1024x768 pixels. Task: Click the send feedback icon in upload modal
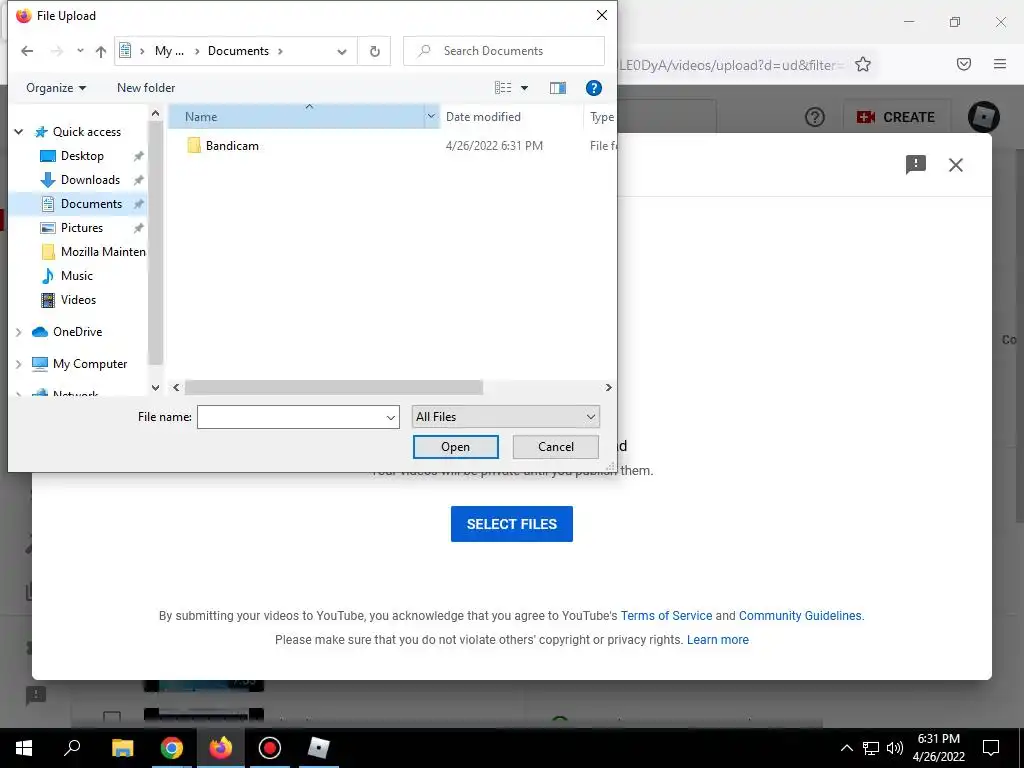[916, 165]
